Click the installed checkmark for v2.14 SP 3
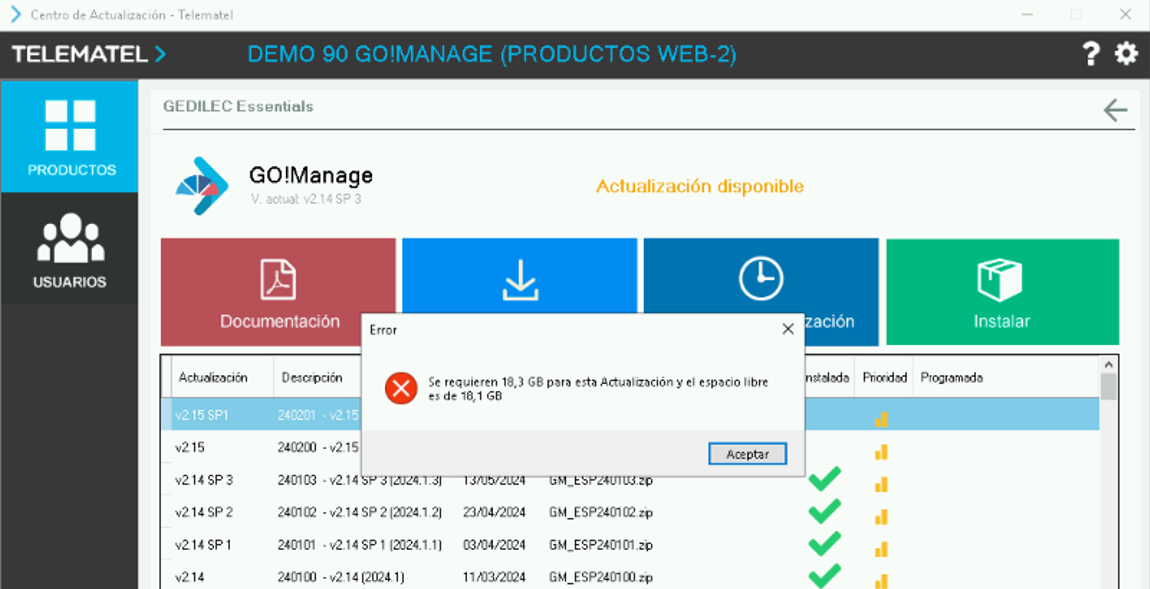The width and height of the screenshot is (1150, 589). point(824,480)
